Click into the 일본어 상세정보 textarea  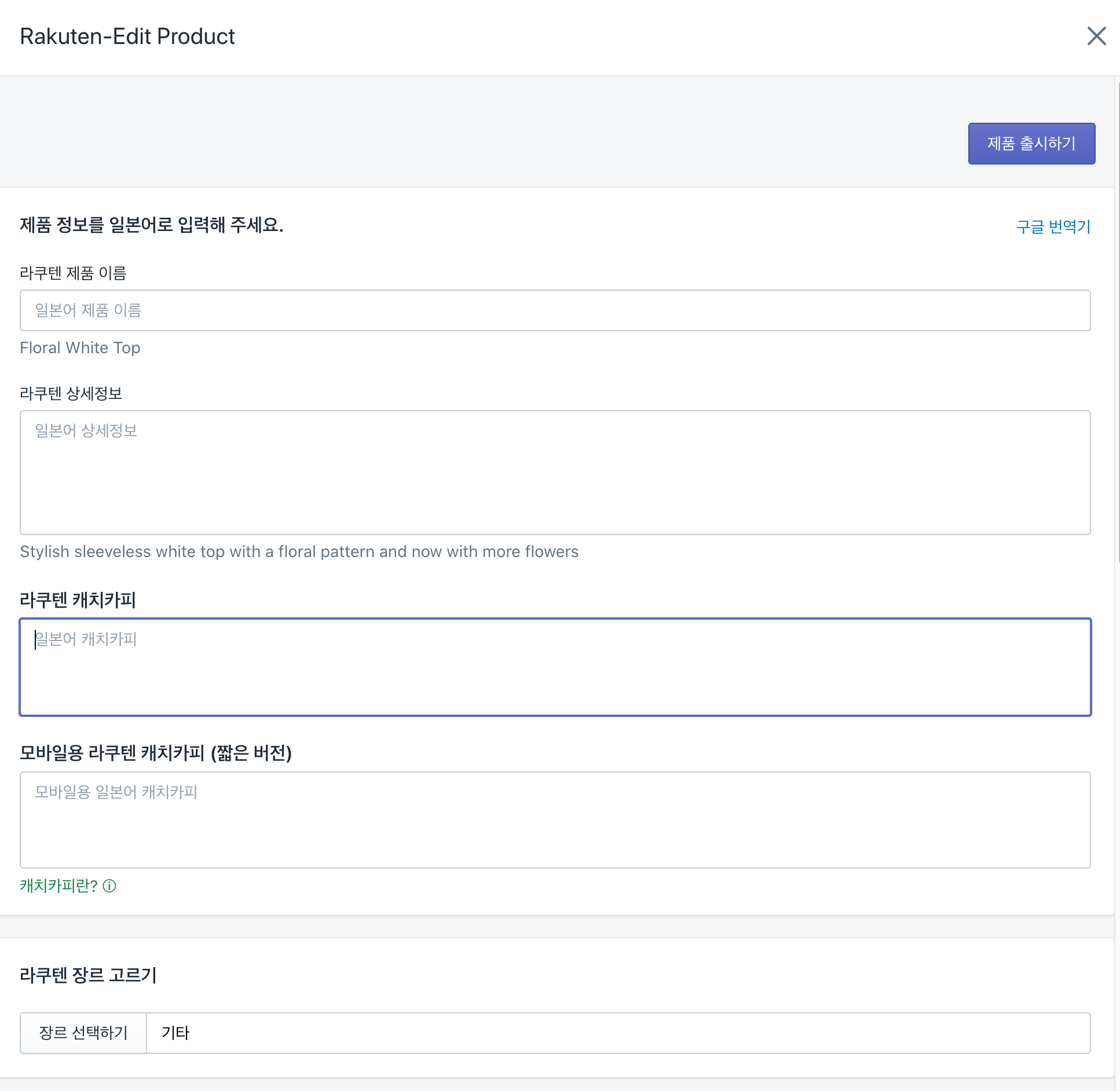555,473
